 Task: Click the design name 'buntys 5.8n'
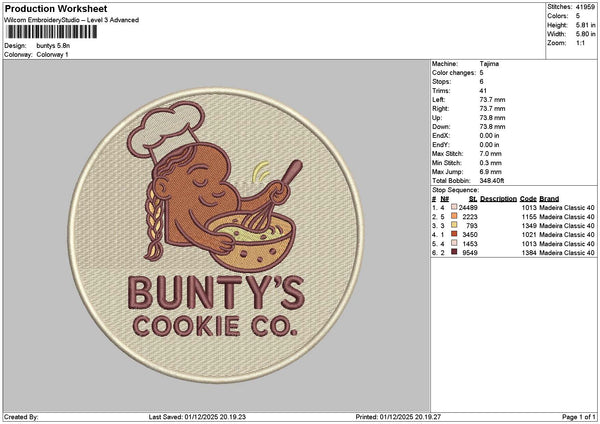pos(53,46)
